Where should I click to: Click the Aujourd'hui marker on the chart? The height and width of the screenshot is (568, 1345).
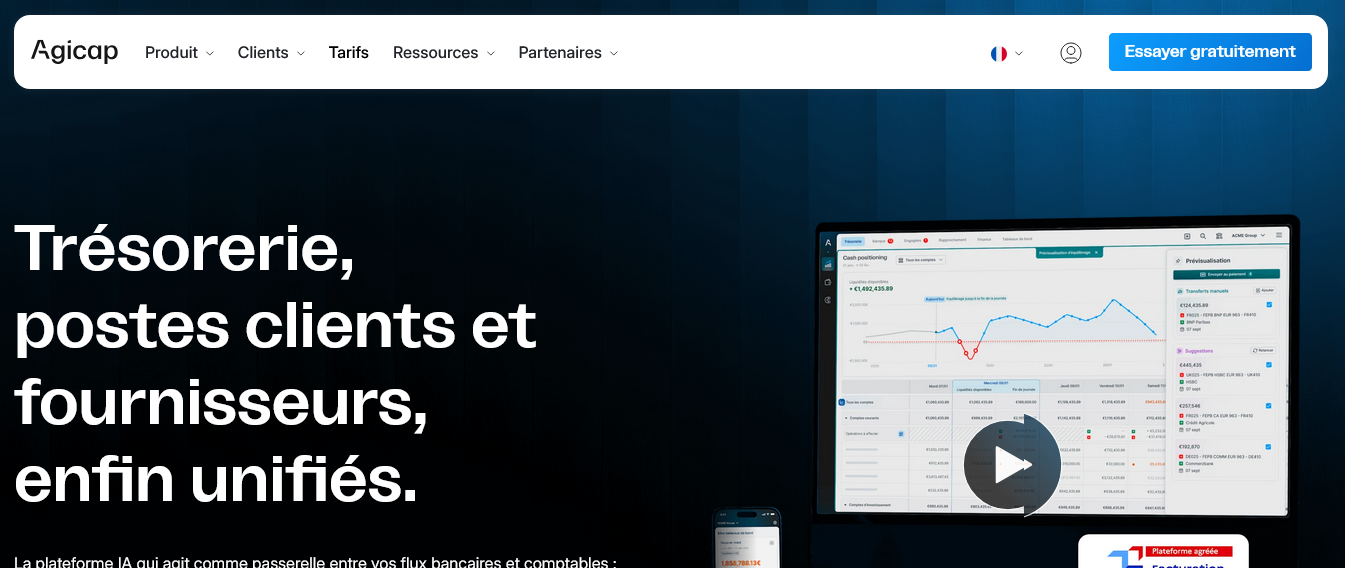(934, 299)
